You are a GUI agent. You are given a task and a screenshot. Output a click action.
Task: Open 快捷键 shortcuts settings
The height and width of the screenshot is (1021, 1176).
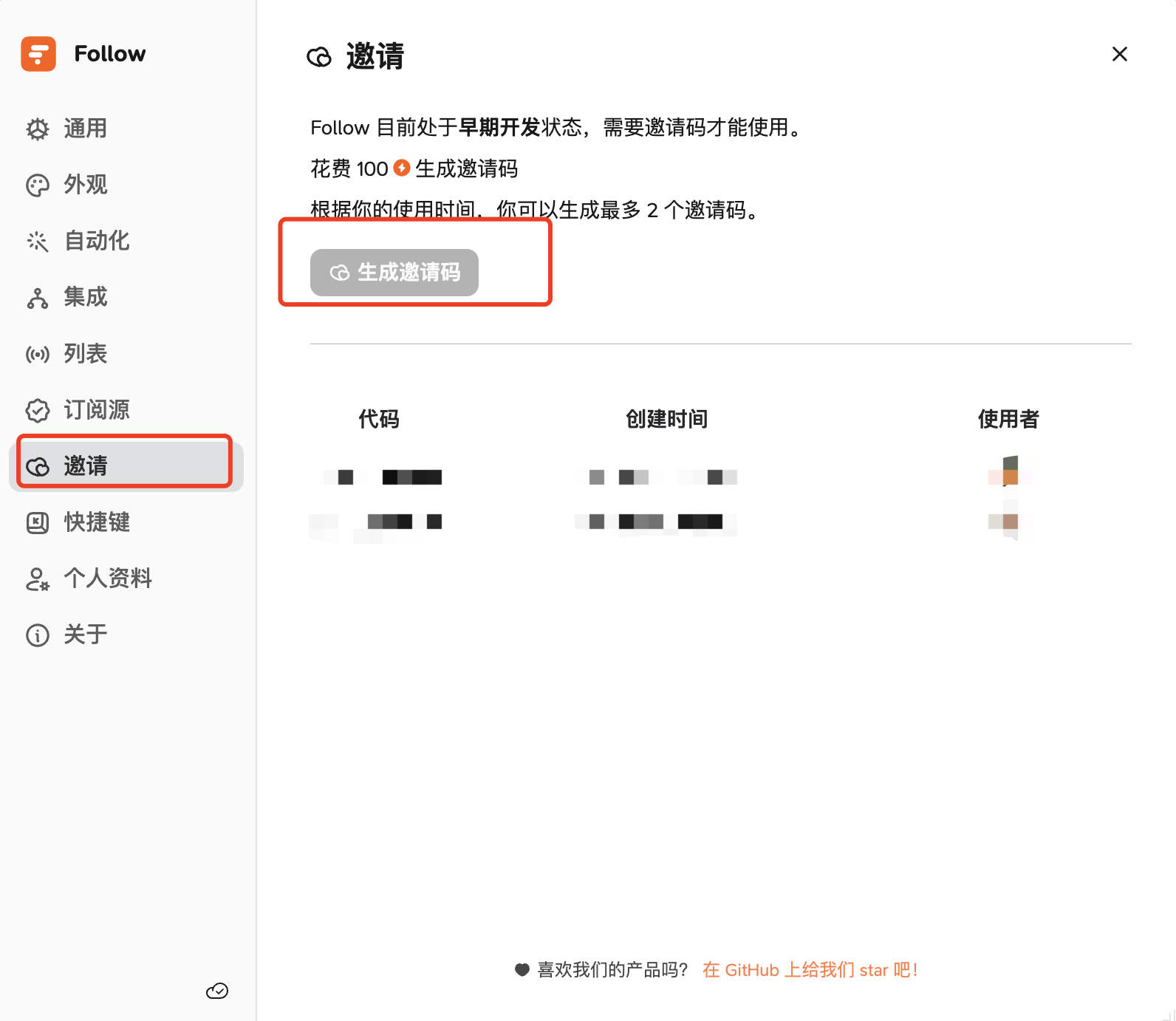(x=126, y=522)
